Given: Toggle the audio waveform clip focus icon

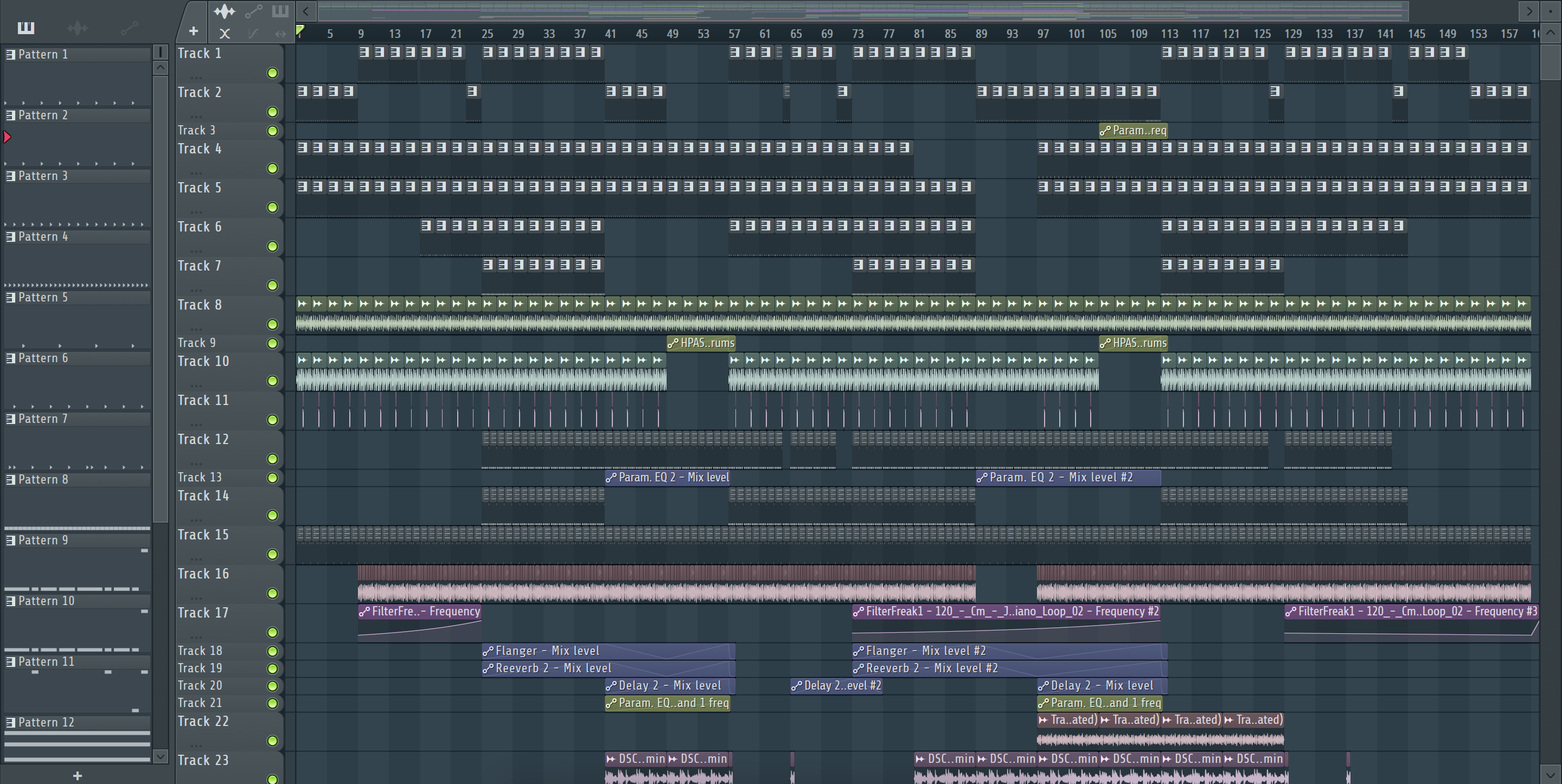Looking at the screenshot, I should click(225, 11).
